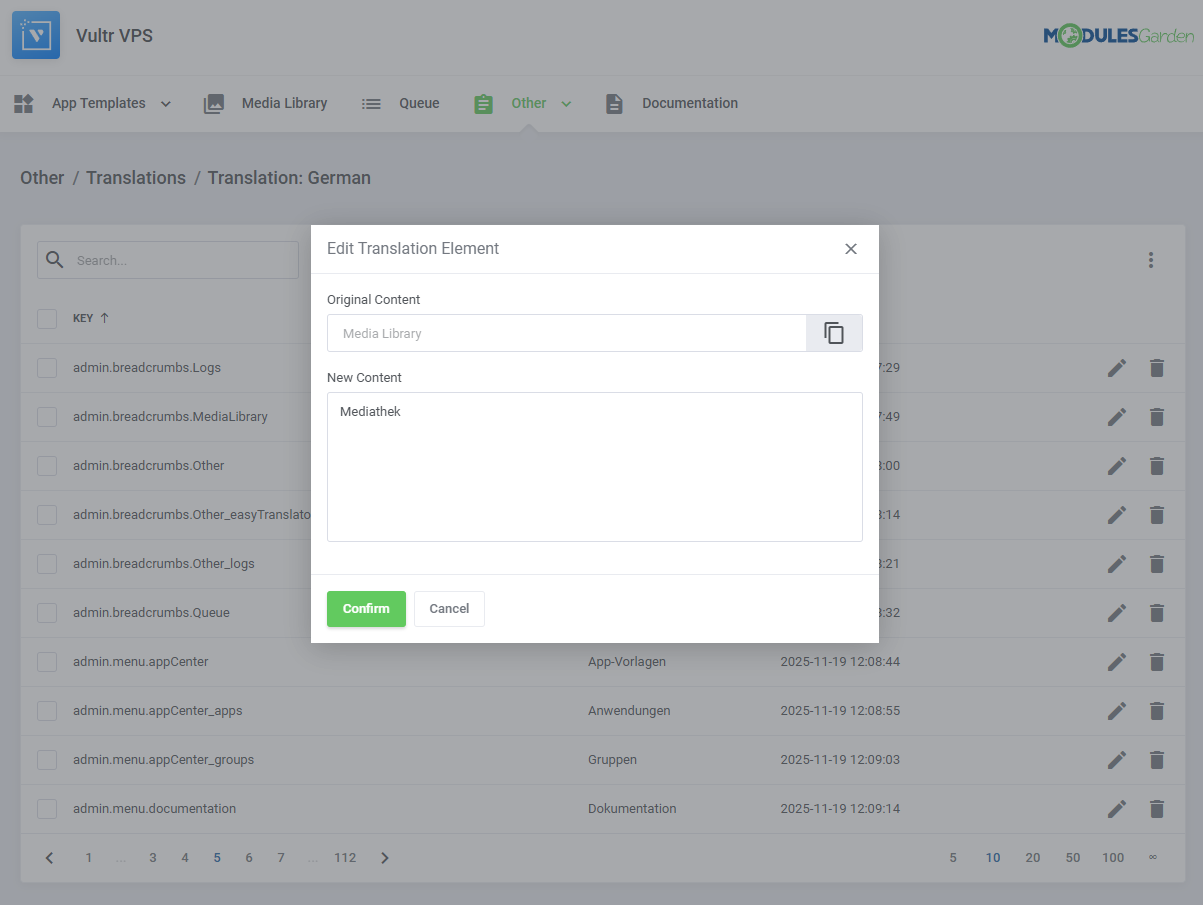Open the Translations breadcrumb link

(x=136, y=177)
